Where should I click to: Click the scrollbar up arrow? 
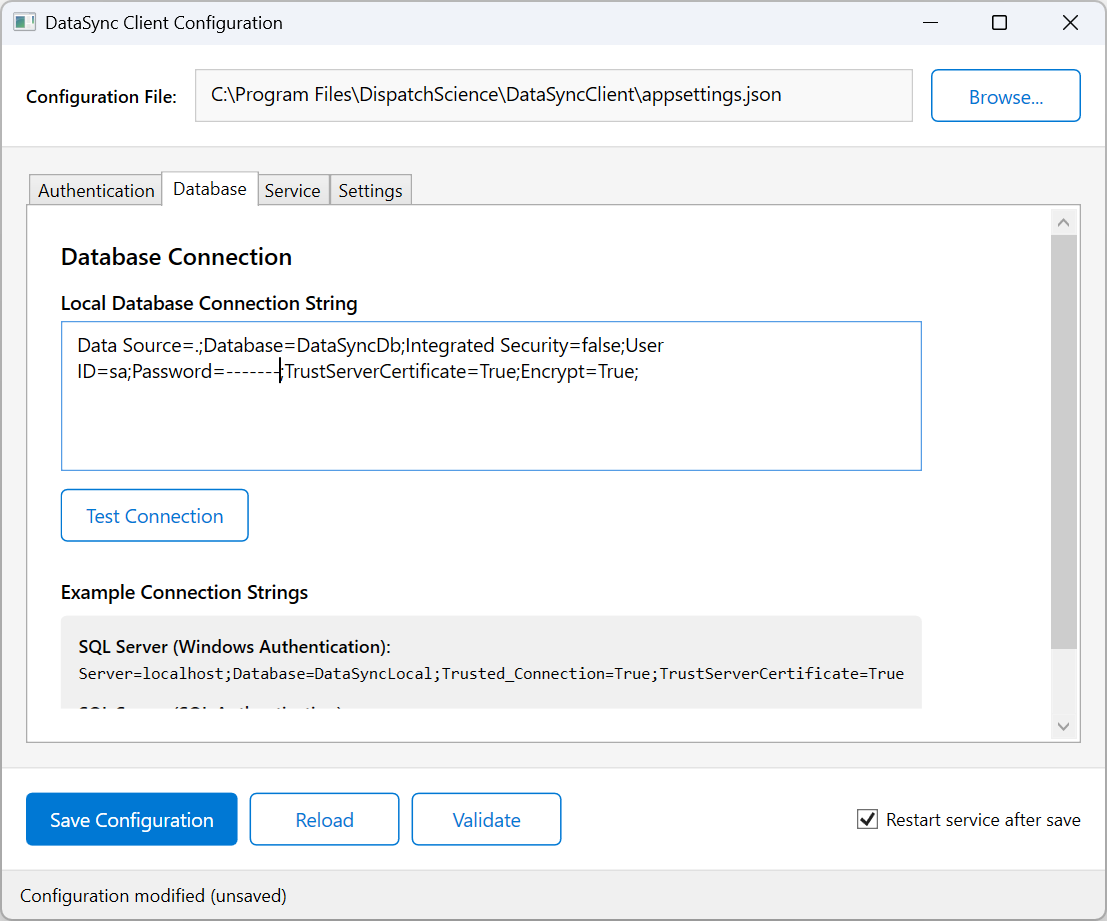1064,220
